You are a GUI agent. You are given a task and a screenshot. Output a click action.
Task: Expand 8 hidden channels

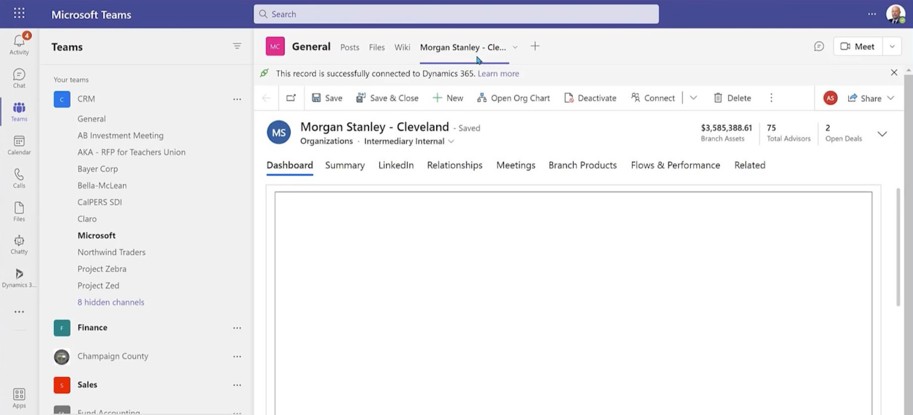(111, 302)
